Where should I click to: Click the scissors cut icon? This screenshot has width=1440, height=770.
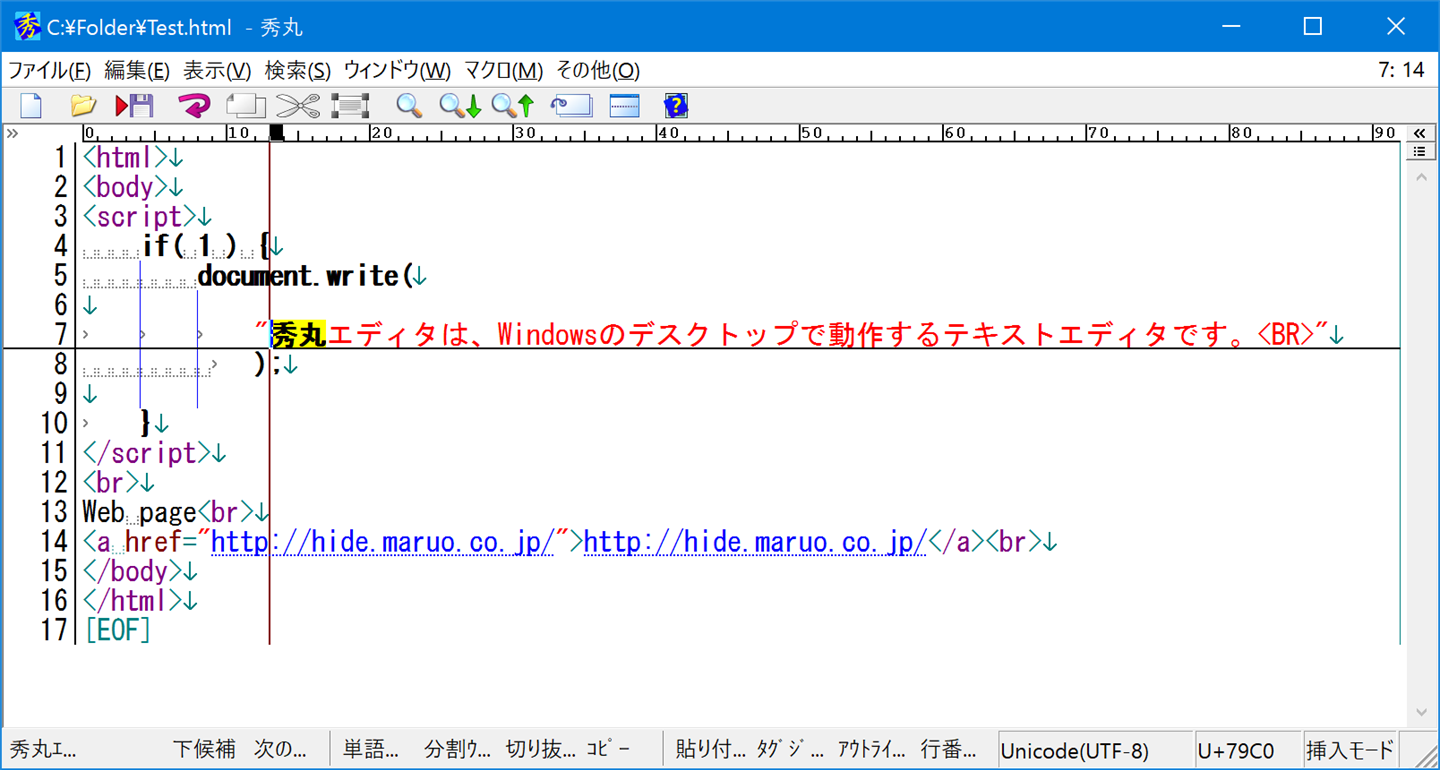tap(297, 105)
